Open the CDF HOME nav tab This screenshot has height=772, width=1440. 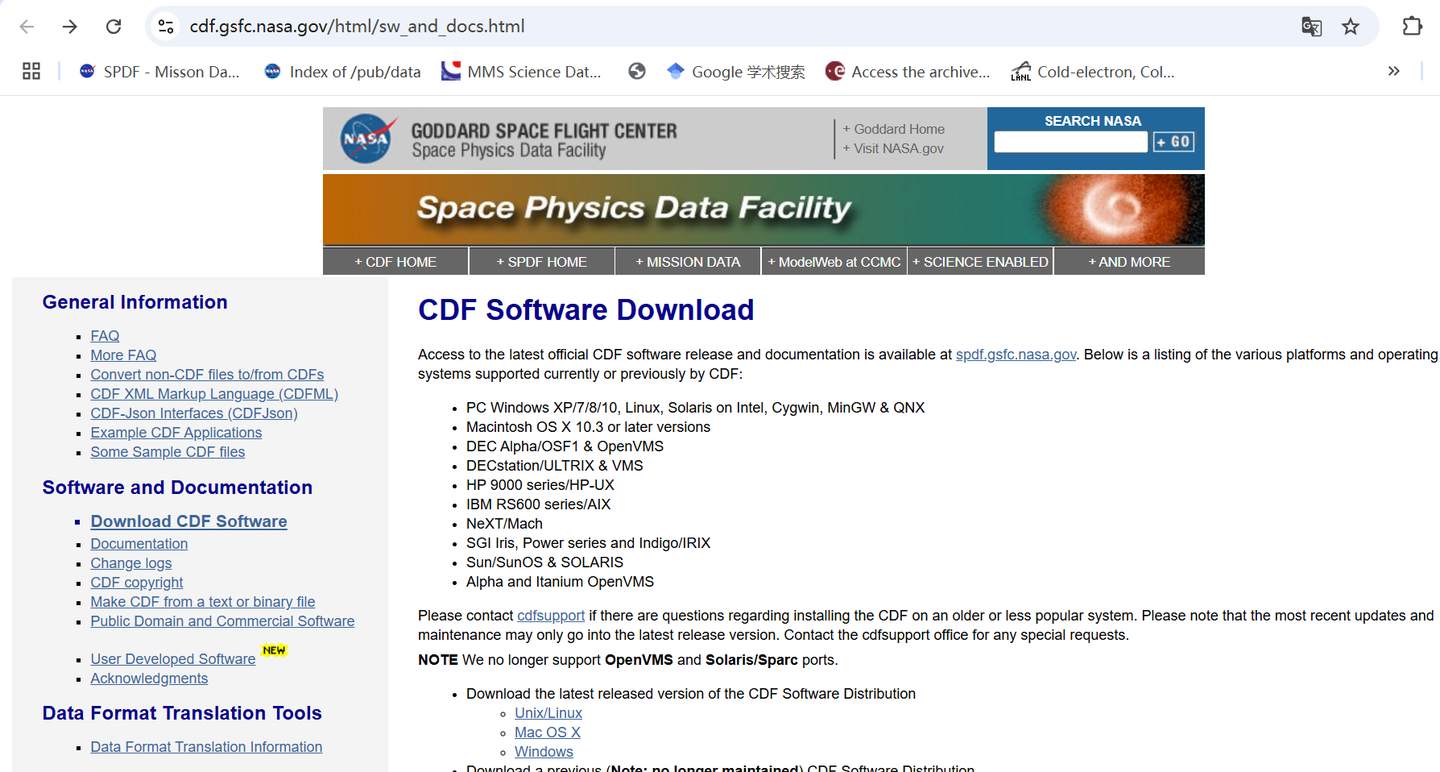[396, 262]
